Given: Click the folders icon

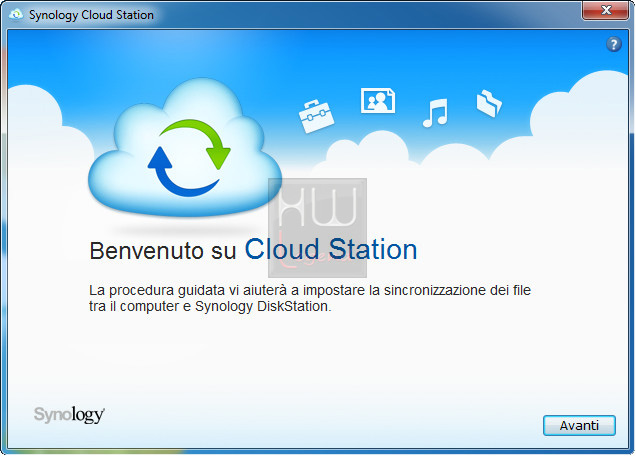Looking at the screenshot, I should pyautogui.click(x=489, y=103).
